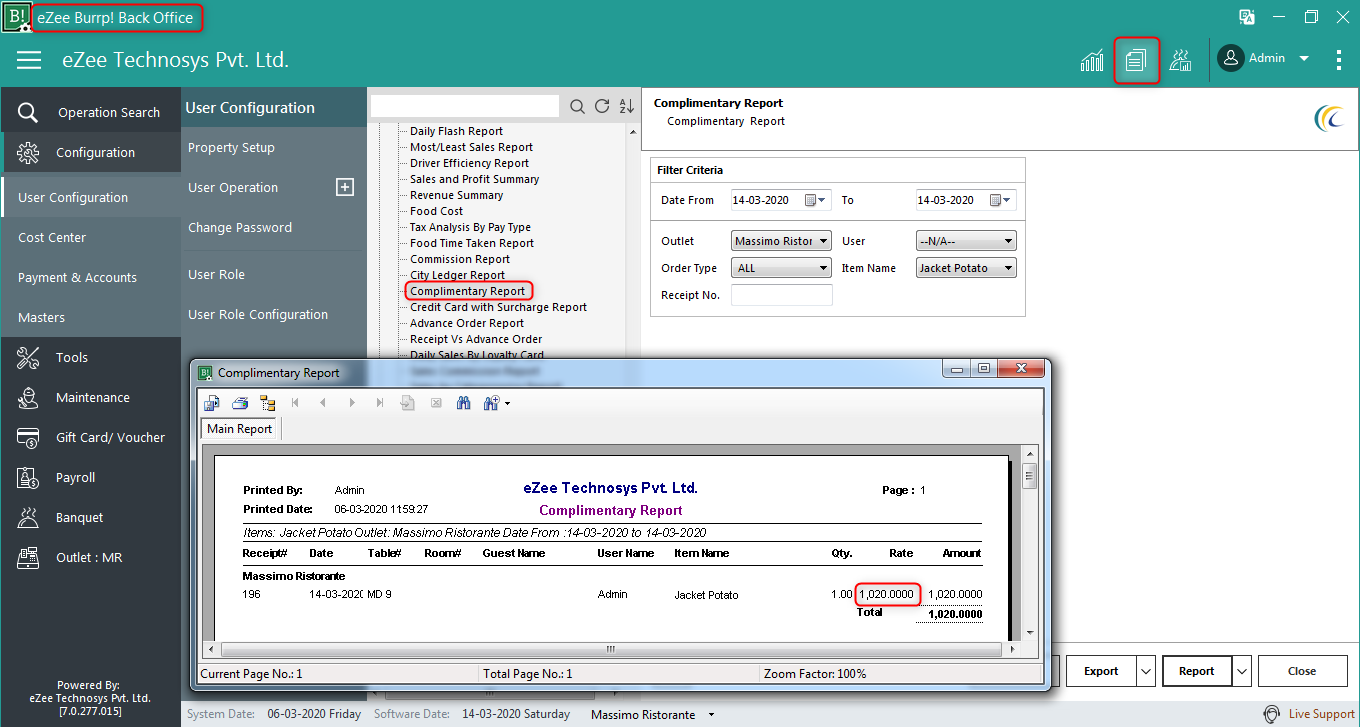Open the Outlet dropdown

781,241
